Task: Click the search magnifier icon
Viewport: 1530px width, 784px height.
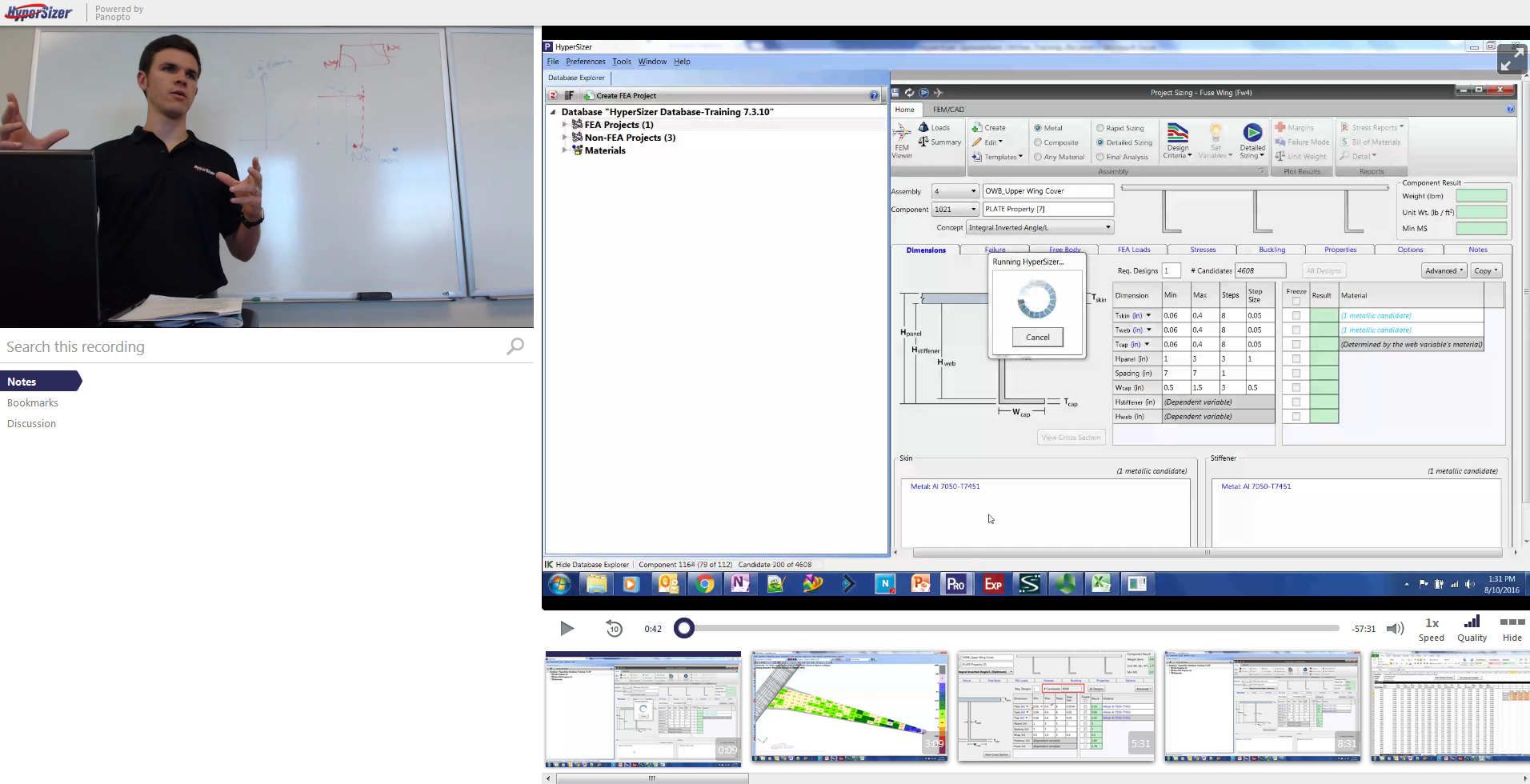Action: tap(515, 346)
